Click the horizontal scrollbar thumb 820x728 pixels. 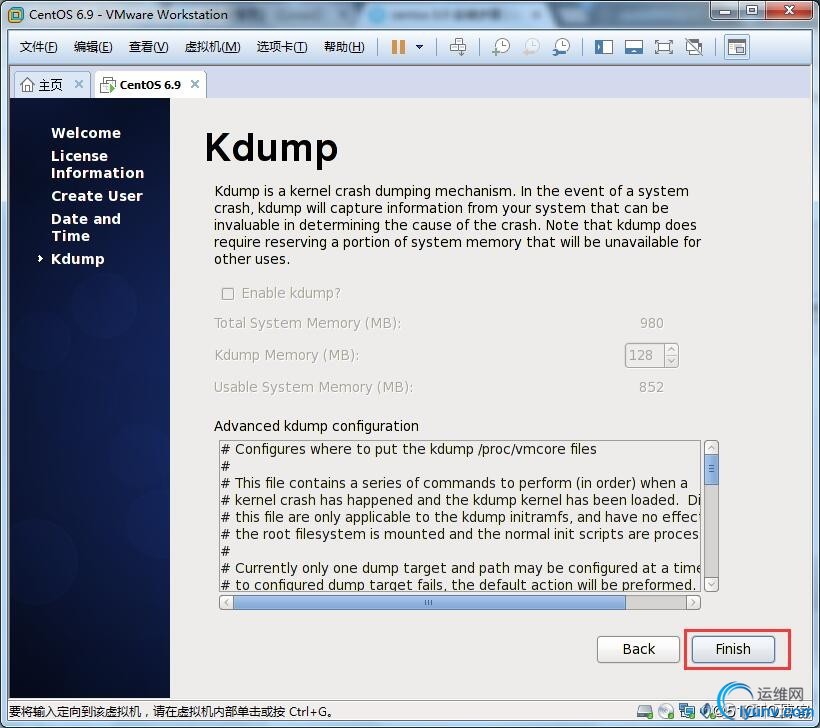point(429,602)
